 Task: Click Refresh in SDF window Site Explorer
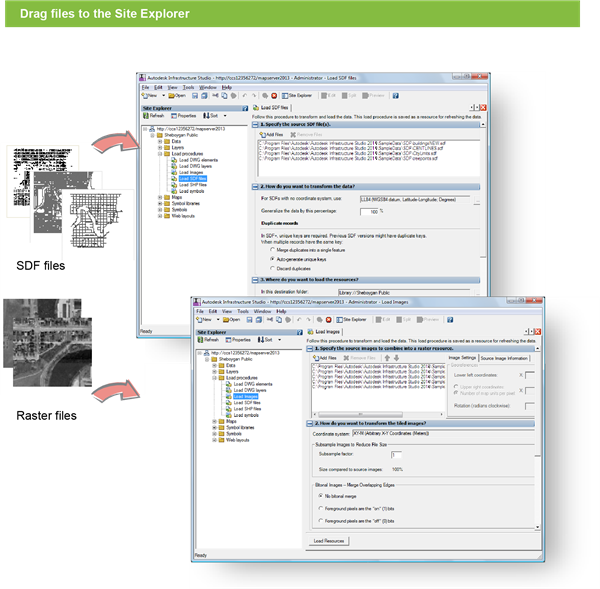pos(153,116)
